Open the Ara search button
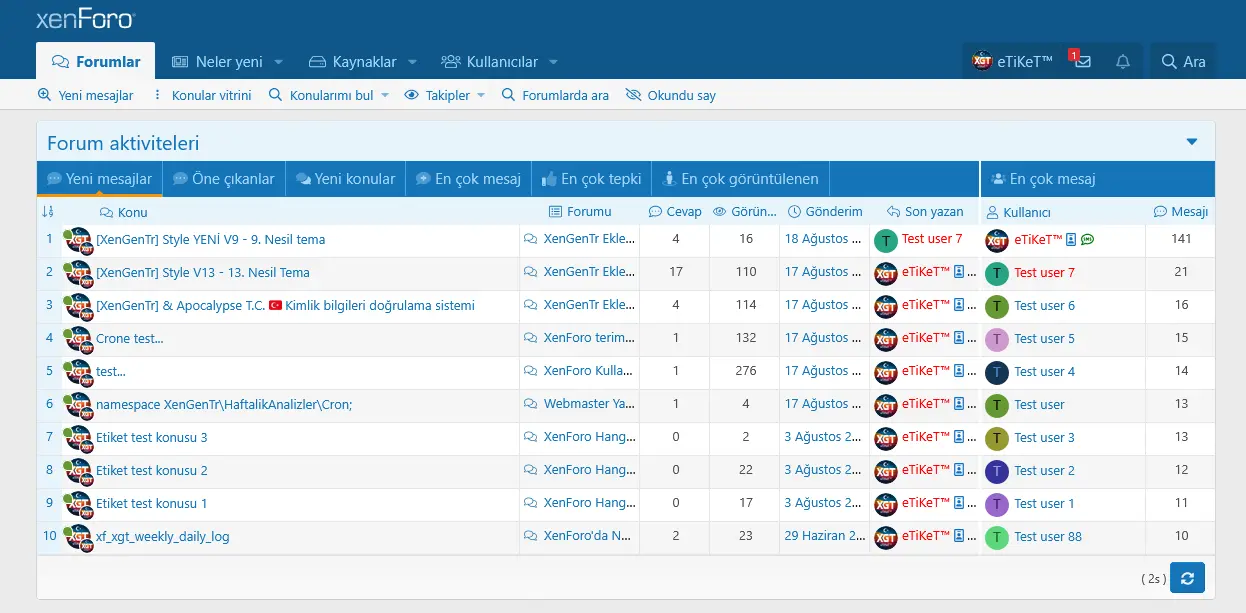The image size is (1246, 613). (x=1183, y=62)
